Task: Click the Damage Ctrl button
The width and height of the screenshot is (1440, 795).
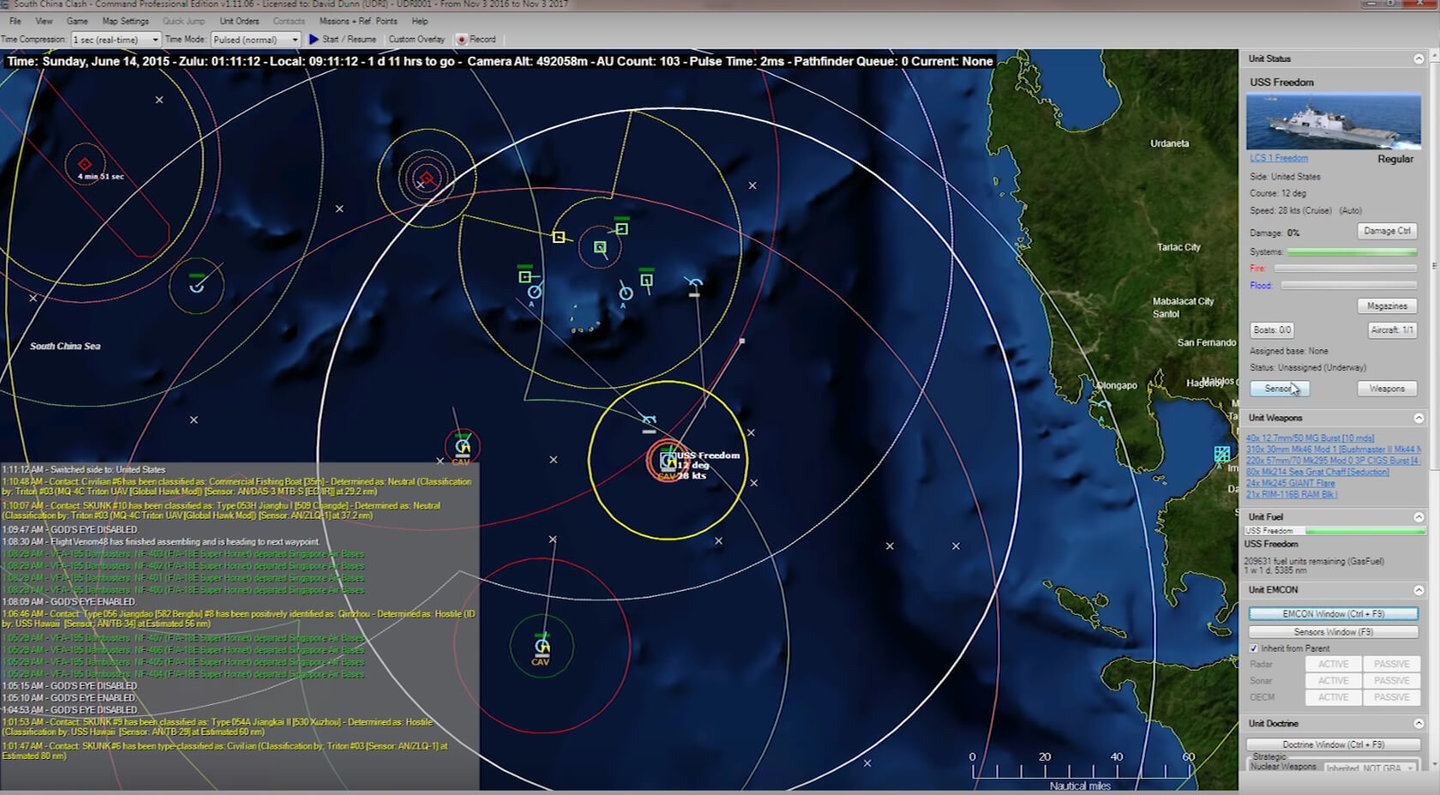Action: coord(1387,231)
